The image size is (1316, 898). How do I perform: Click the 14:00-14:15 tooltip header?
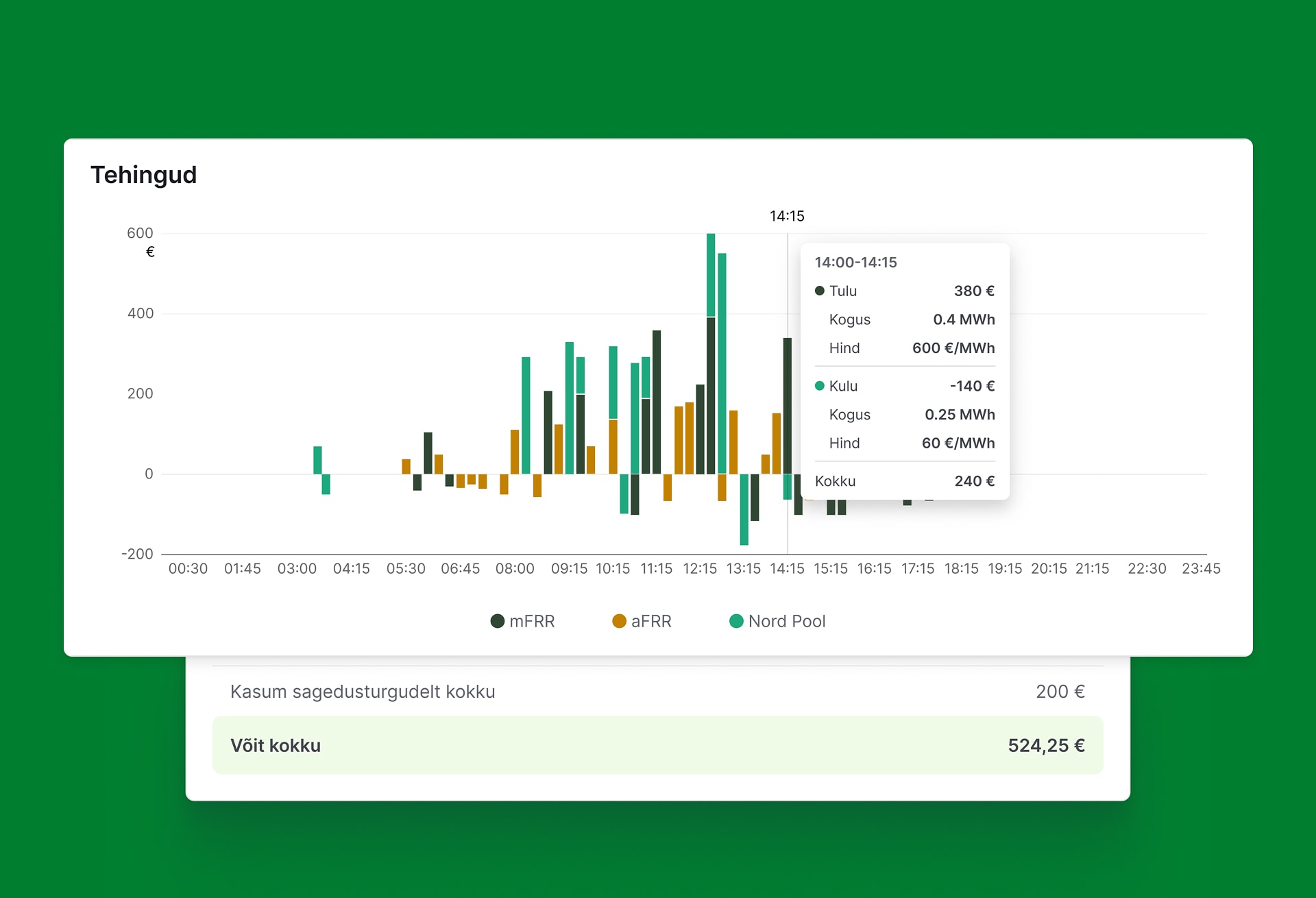tap(855, 263)
